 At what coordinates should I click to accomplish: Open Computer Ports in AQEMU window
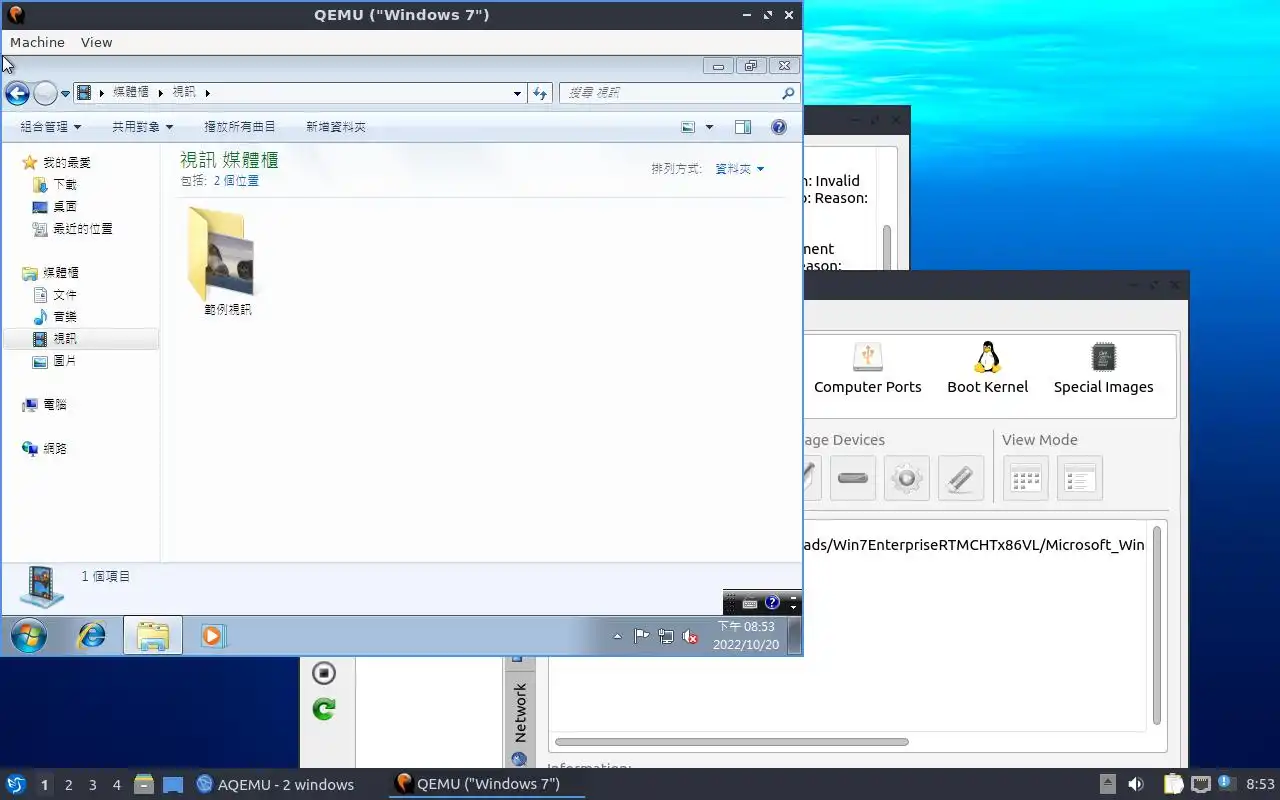[x=868, y=369]
